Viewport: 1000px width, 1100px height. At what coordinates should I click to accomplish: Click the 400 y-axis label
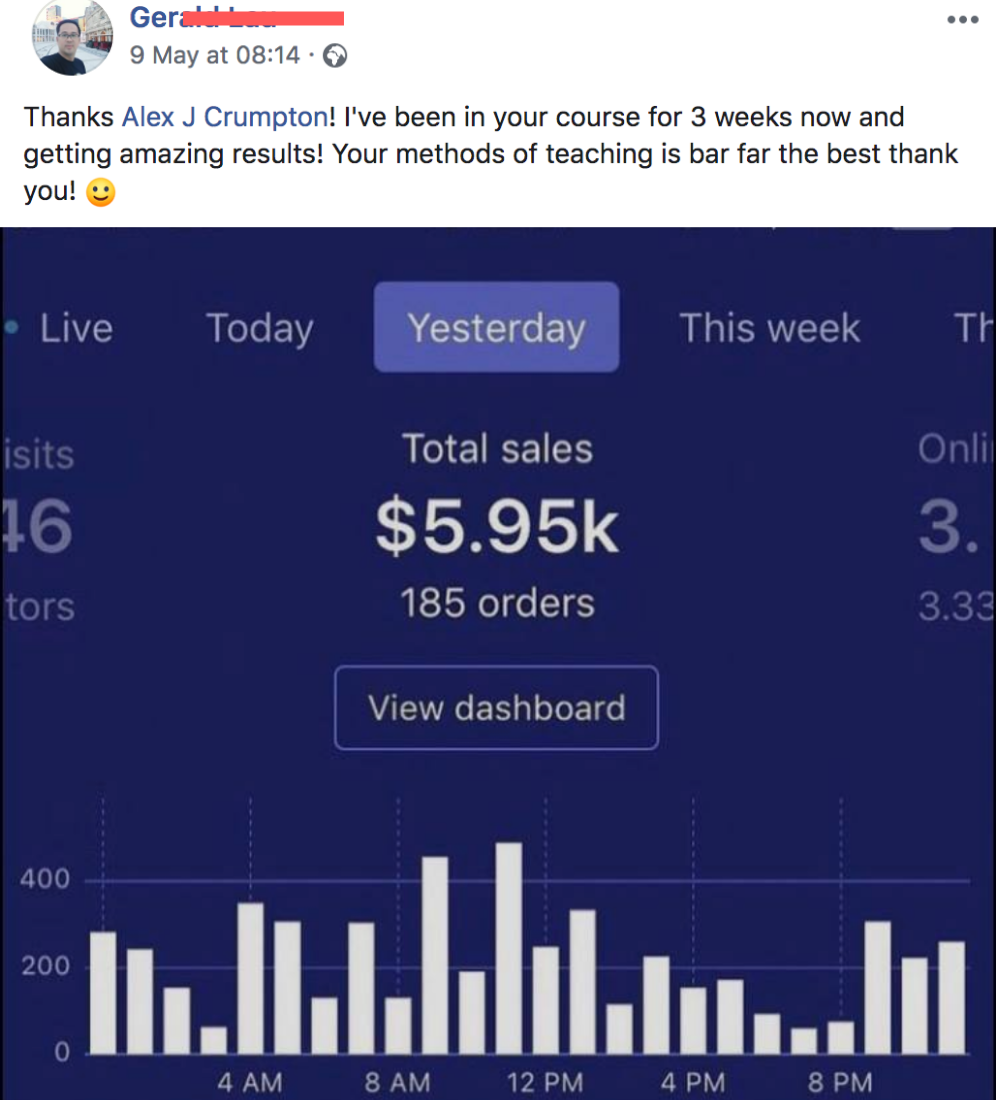[45, 880]
